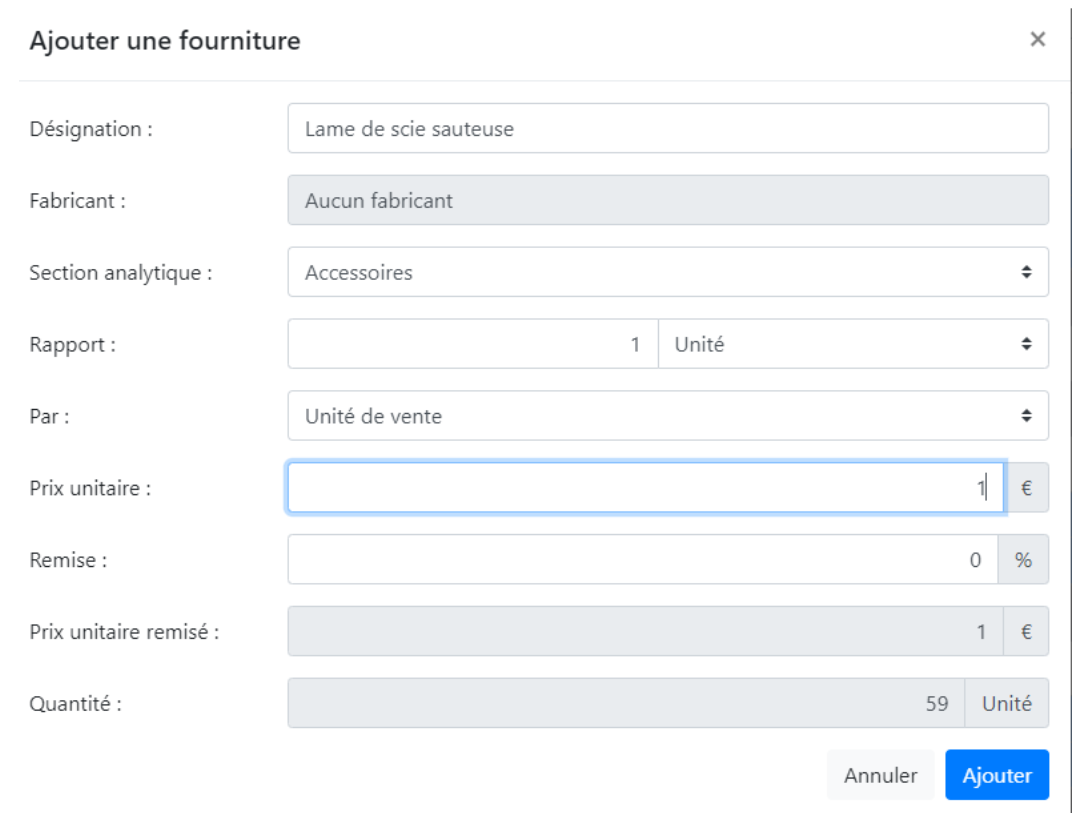
Task: Click the Remise percentage input
Action: click(x=642, y=560)
